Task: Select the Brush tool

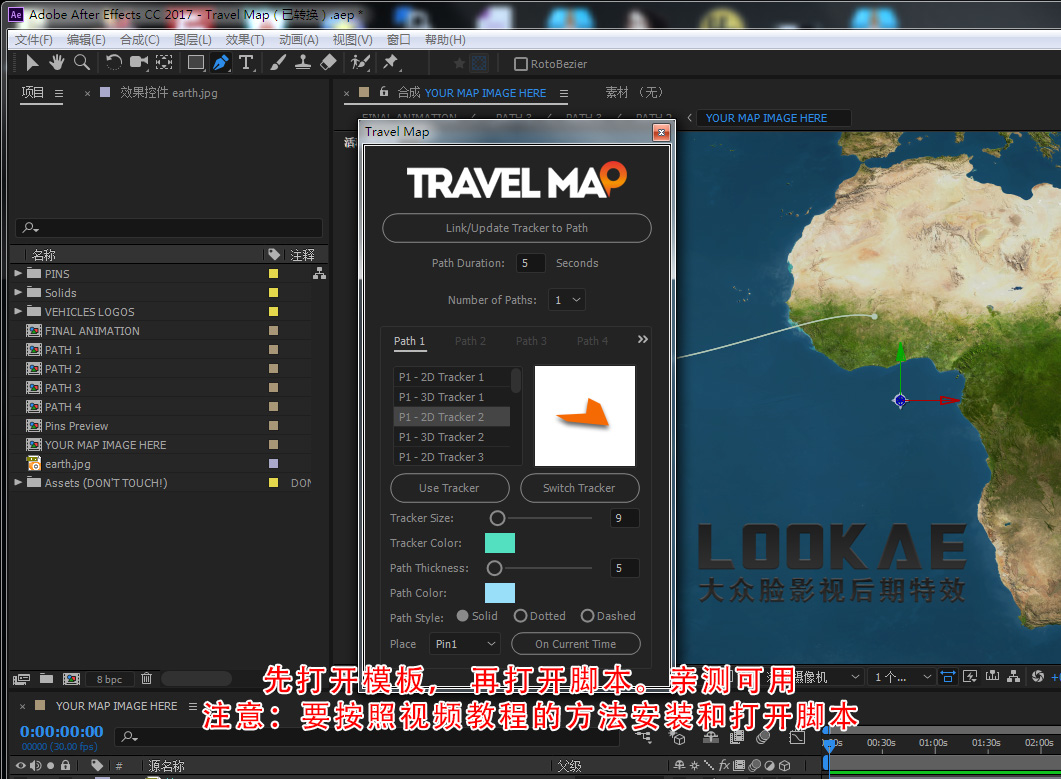Action: point(275,63)
